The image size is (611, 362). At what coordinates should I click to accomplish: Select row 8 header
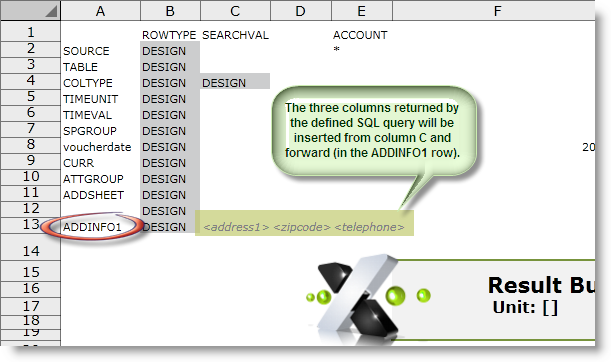click(x=30, y=145)
